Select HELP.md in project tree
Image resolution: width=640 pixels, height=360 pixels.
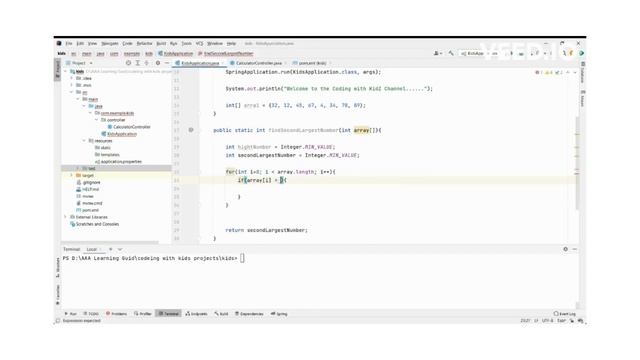tap(87, 189)
